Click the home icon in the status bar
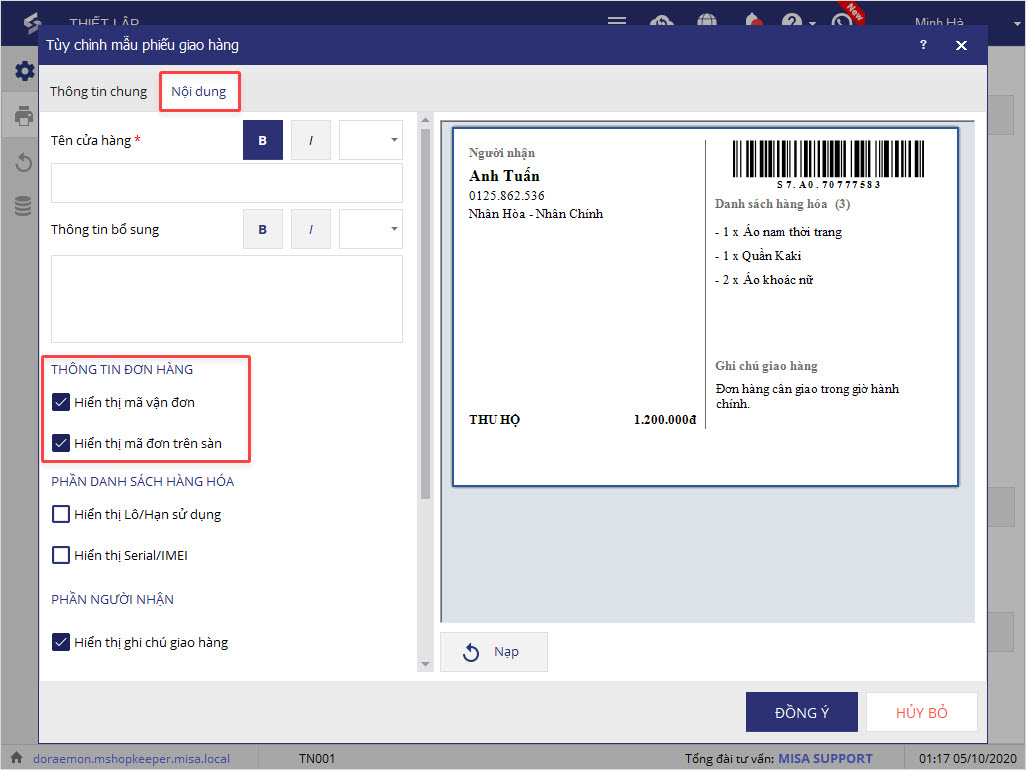1026x770 pixels. tap(16, 758)
